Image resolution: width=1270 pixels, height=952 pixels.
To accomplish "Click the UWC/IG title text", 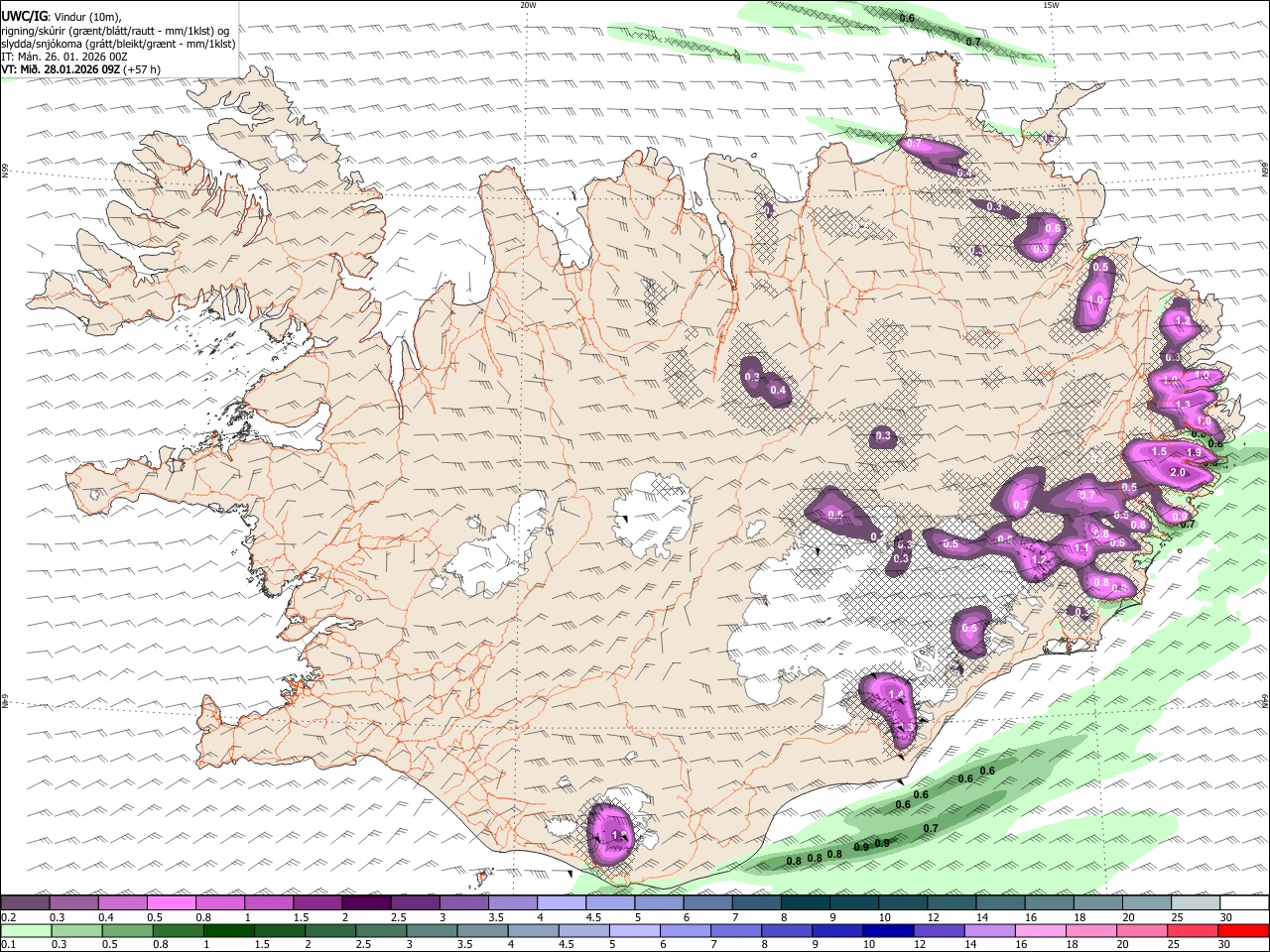I will pos(25,17).
